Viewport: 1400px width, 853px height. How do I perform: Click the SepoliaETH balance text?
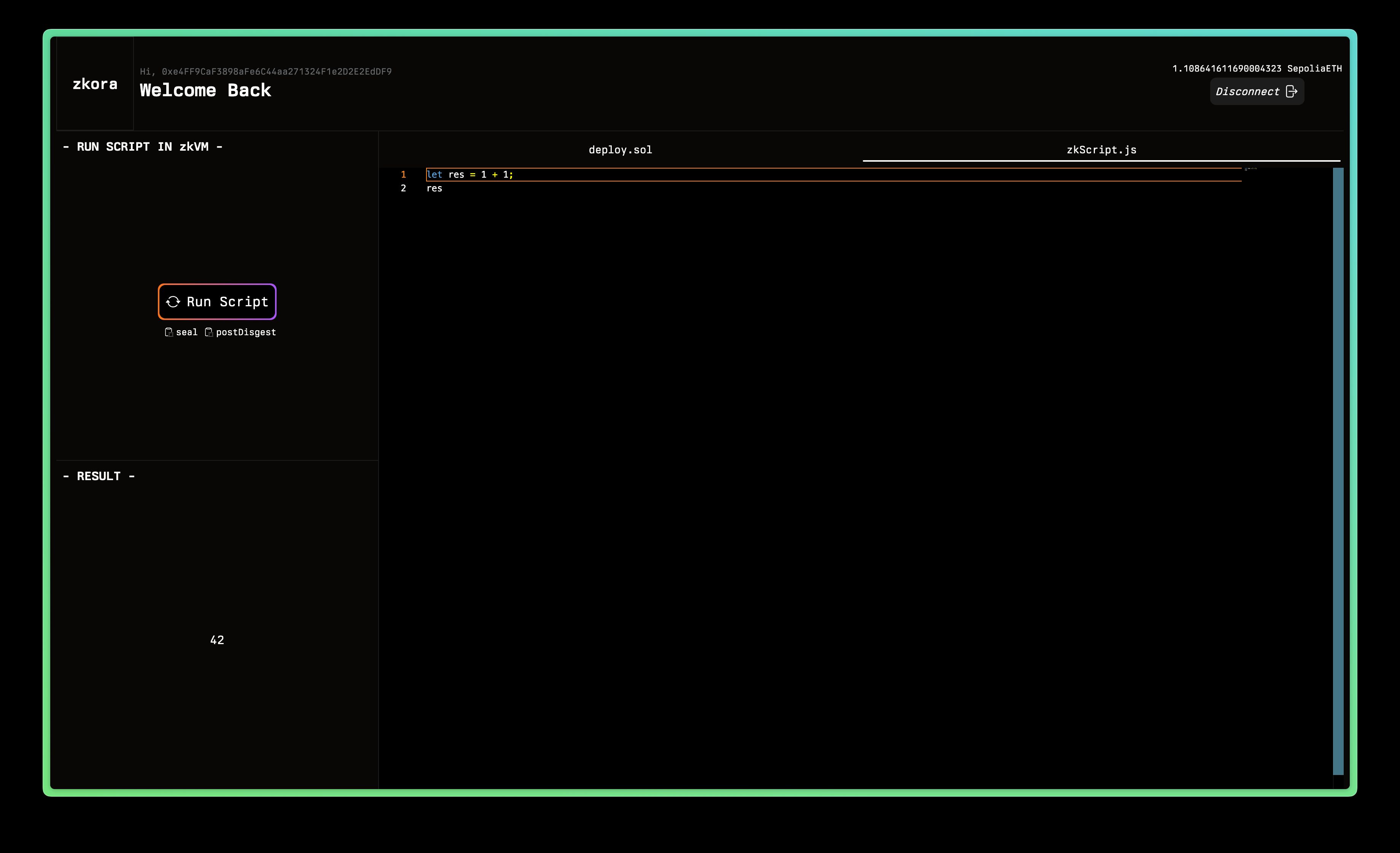click(1257, 68)
